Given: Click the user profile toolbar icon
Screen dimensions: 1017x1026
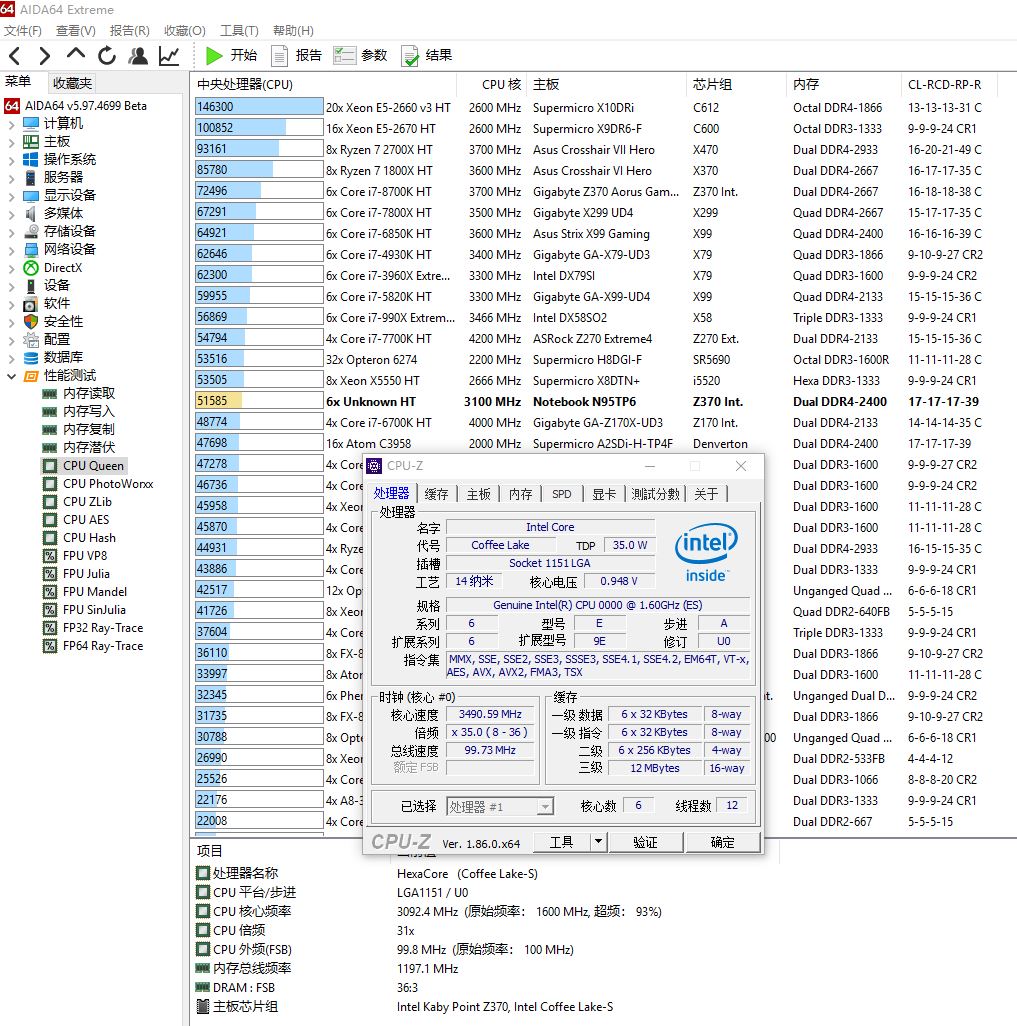Looking at the screenshot, I should (137, 56).
